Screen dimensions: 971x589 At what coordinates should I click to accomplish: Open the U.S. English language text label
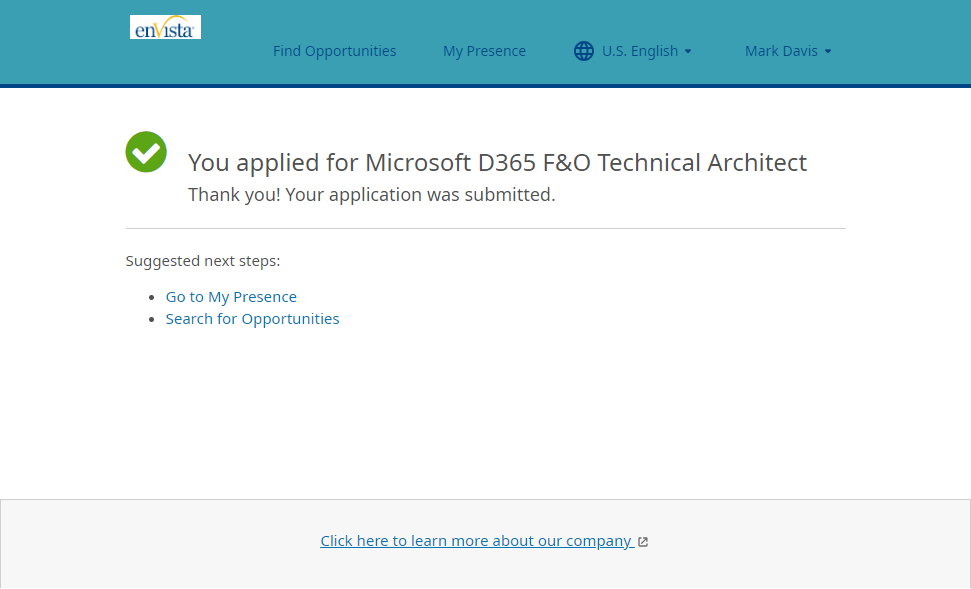pos(639,51)
